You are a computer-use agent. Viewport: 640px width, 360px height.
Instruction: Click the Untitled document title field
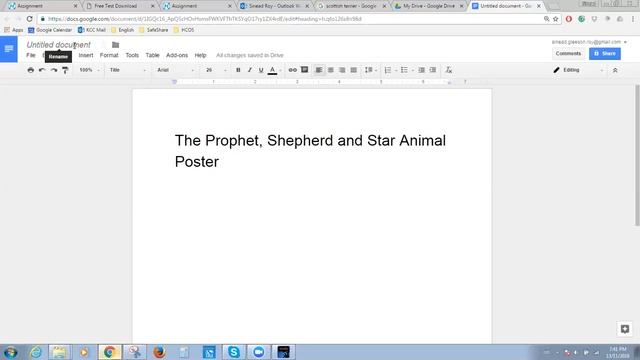coord(59,45)
